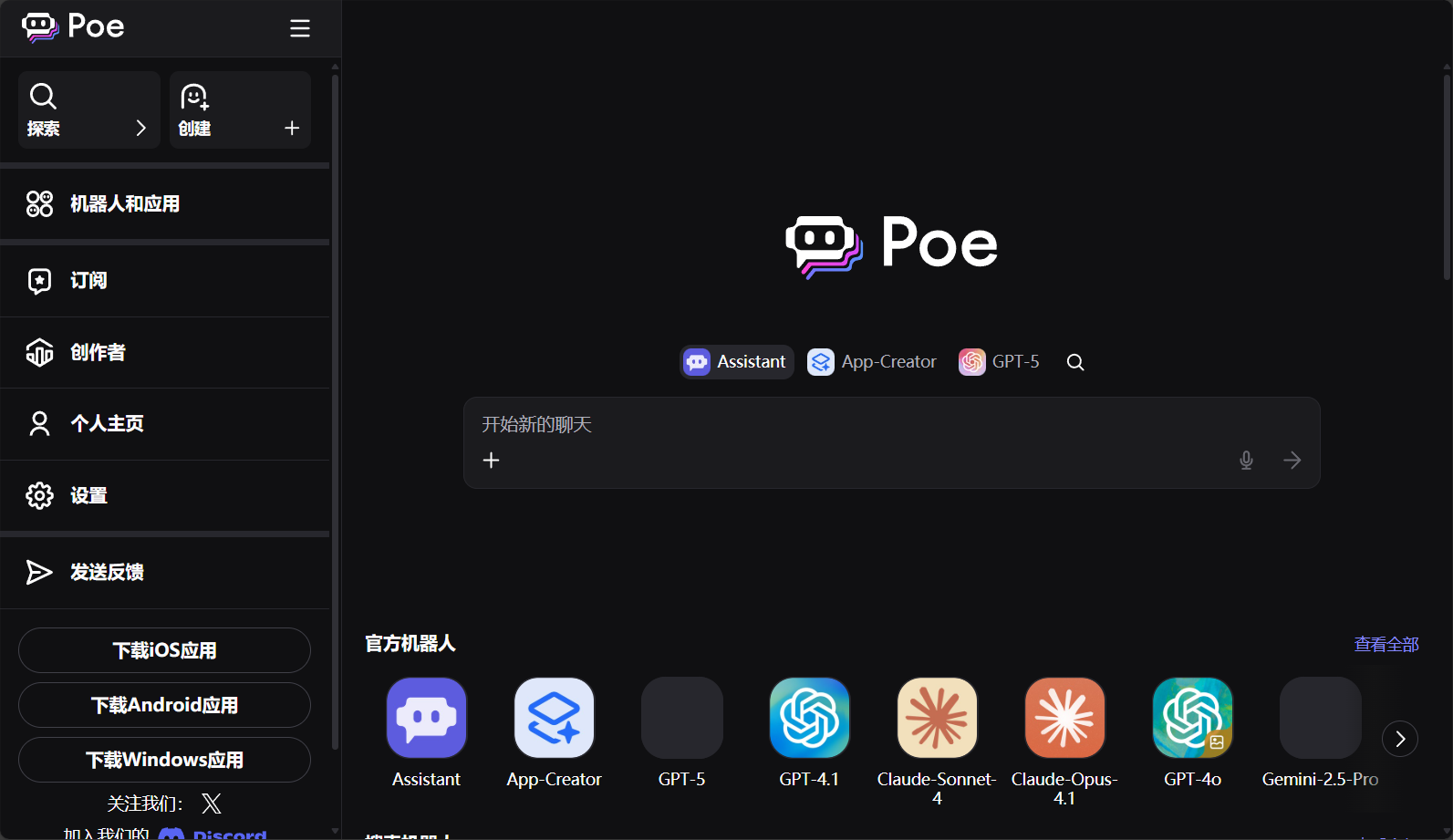This screenshot has height=840, width=1453.
Task: Open 订阅 subscription page
Action: coord(165,281)
